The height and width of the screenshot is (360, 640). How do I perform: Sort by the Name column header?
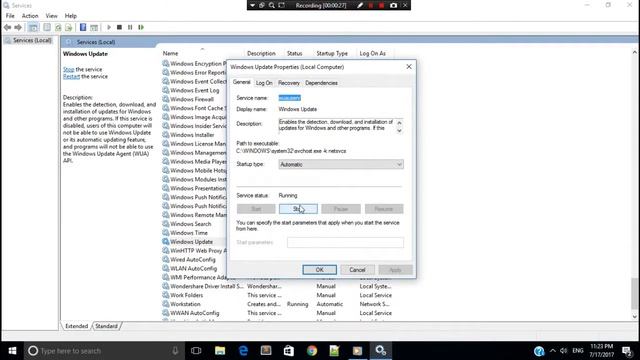(x=170, y=53)
